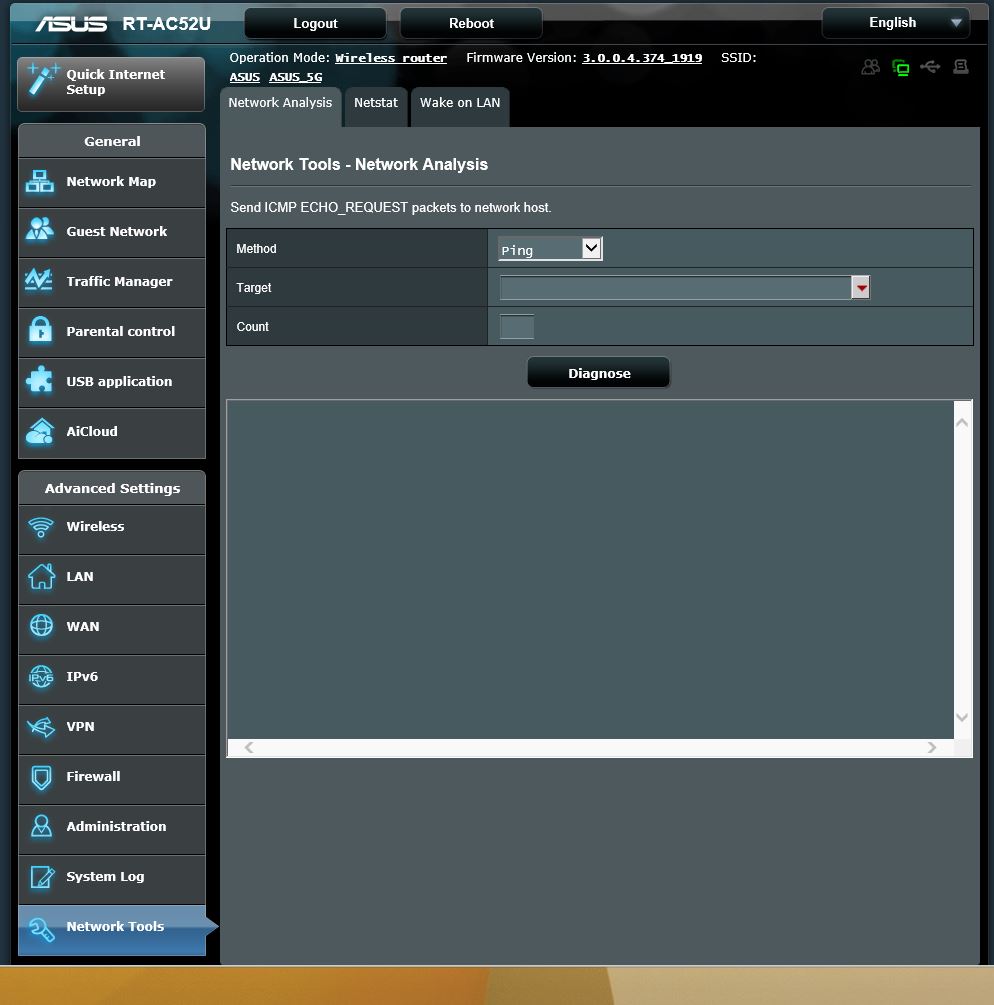The width and height of the screenshot is (994, 1005).
Task: Open the Method dropdown showing Ping
Action: point(550,249)
